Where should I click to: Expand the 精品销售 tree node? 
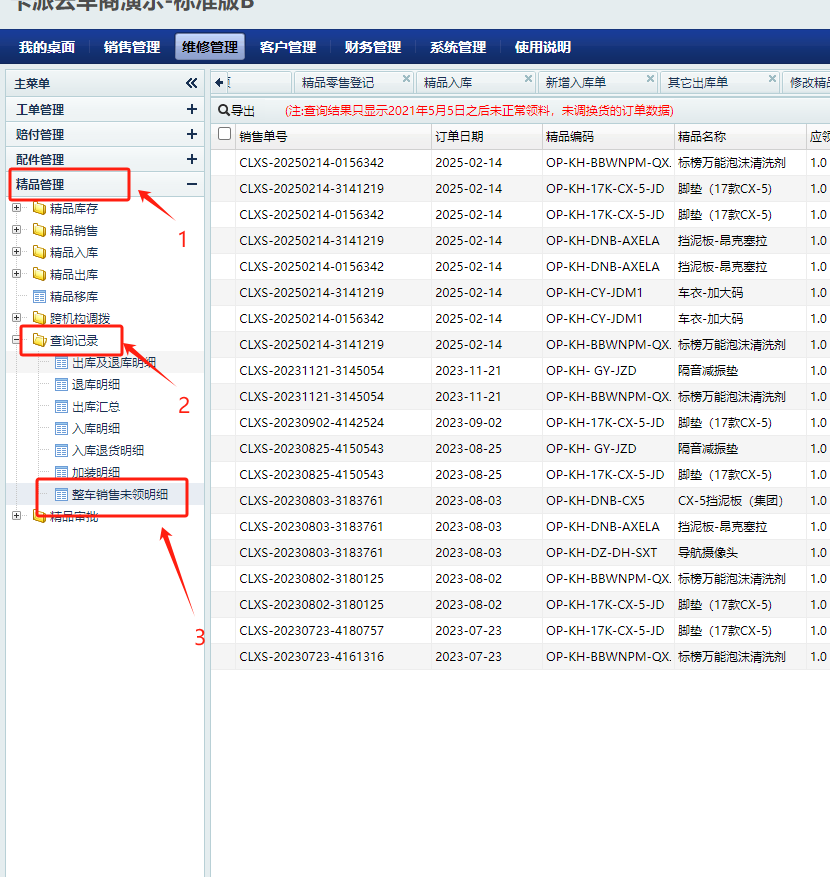pyautogui.click(x=16, y=231)
